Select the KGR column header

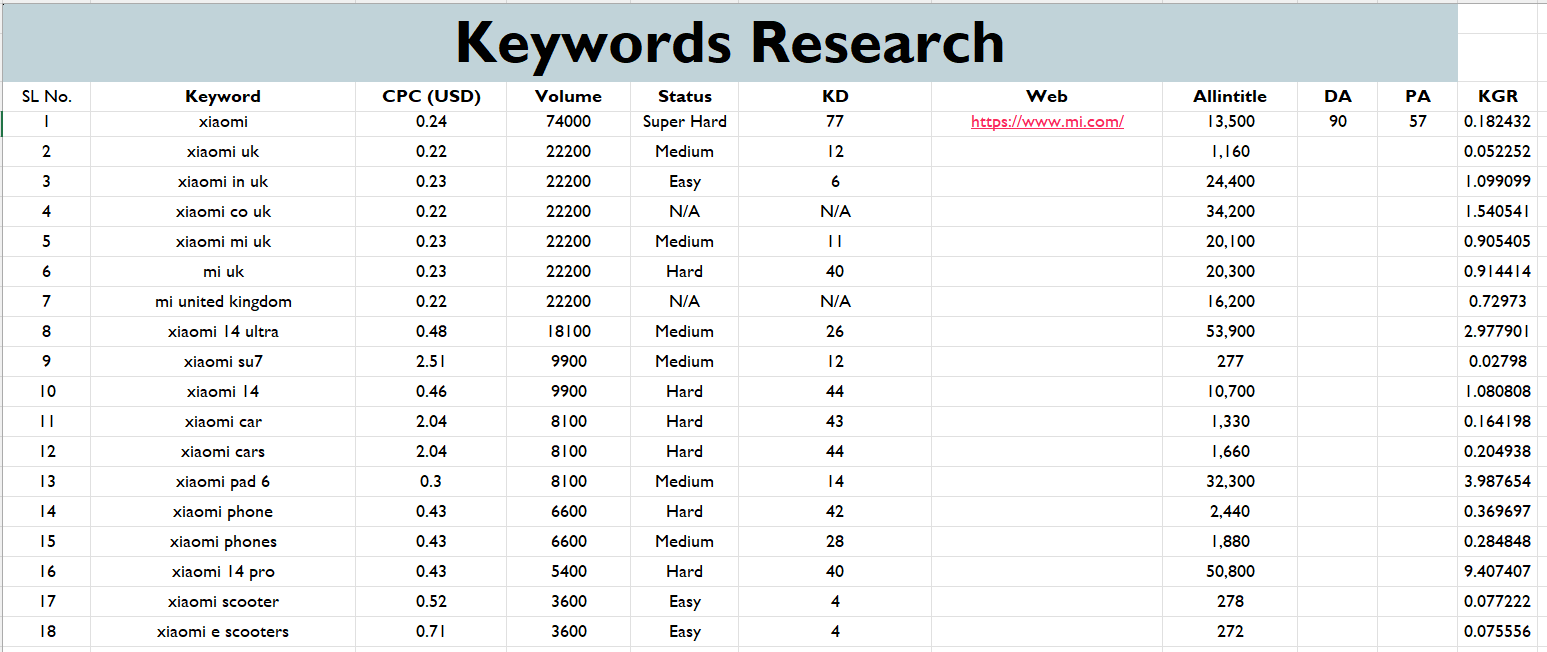coord(1498,97)
